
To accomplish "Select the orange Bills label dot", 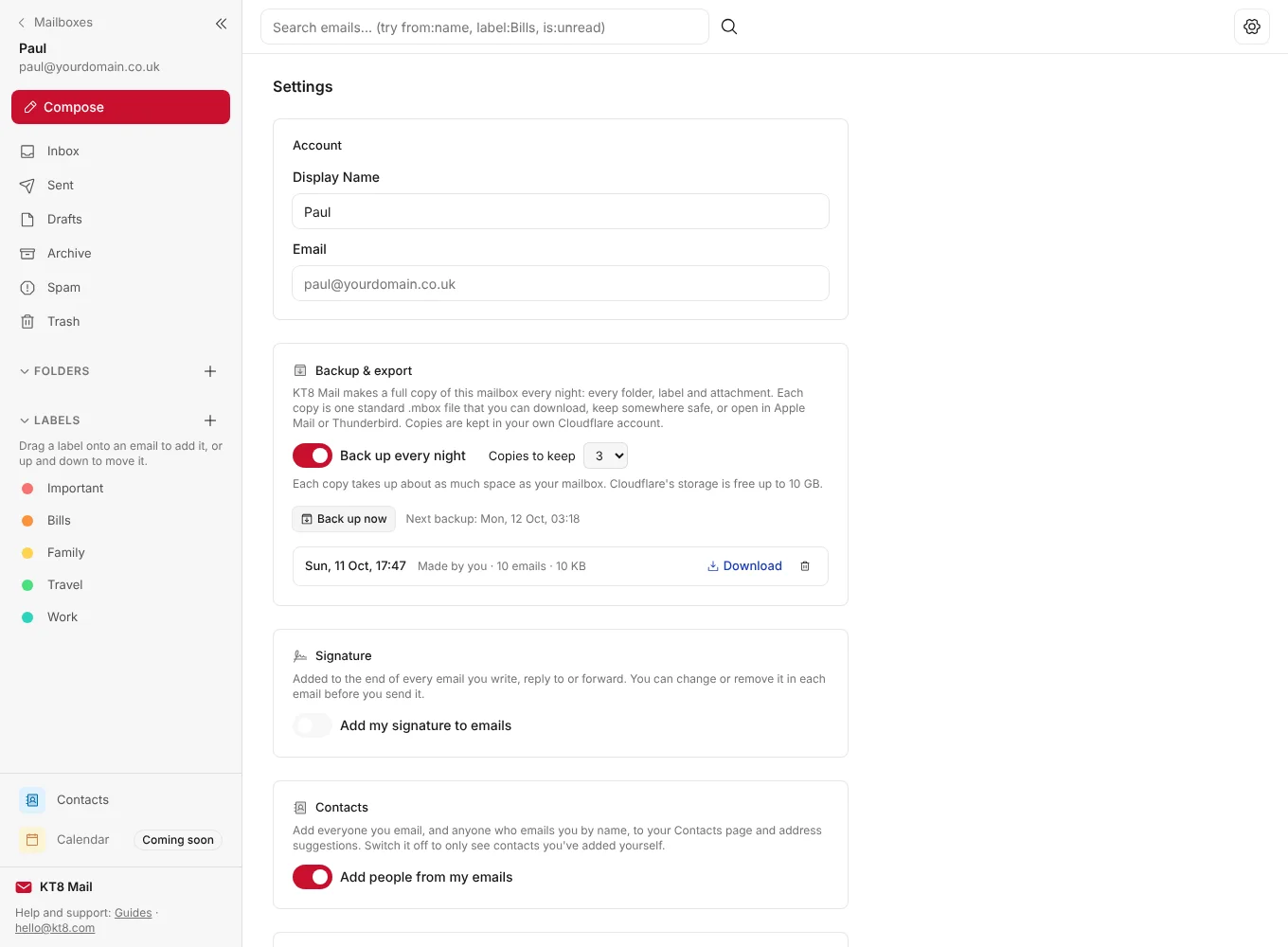I will 27,521.
